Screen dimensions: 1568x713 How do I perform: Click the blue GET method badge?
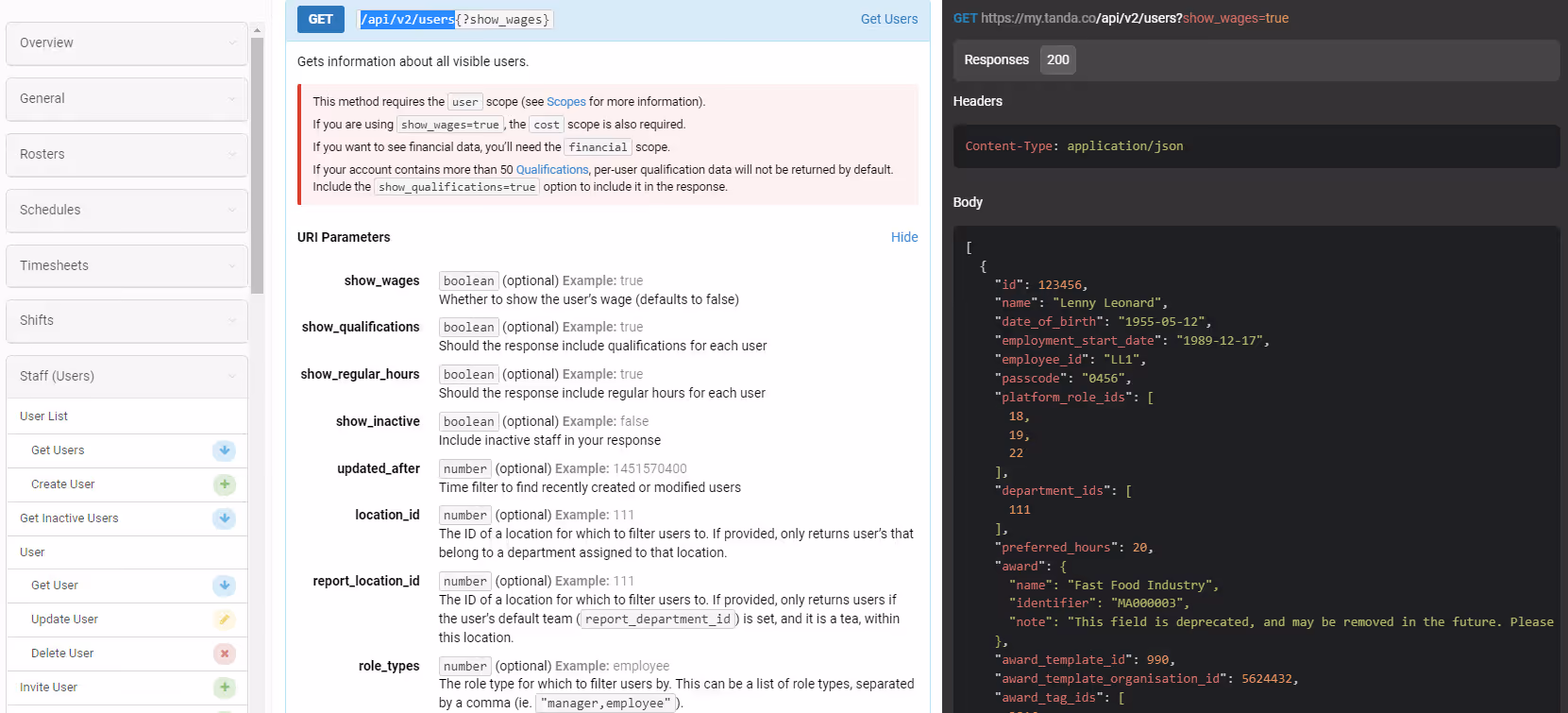point(320,19)
